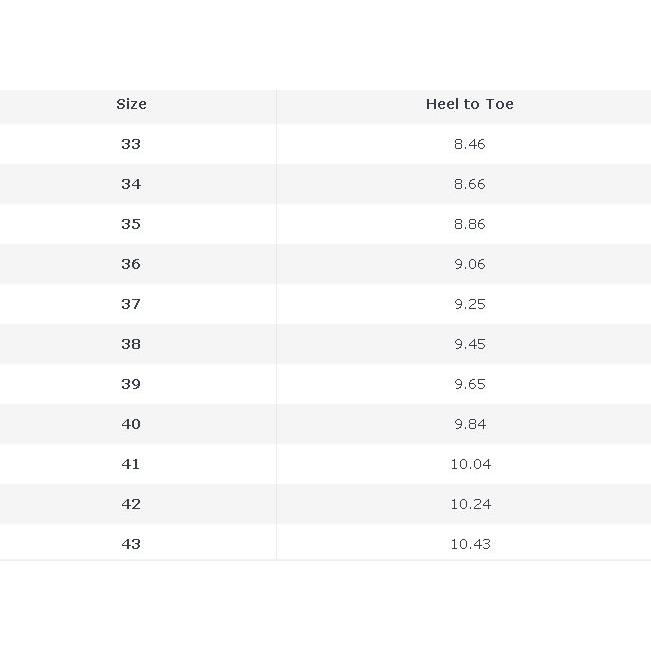The image size is (651, 651).
Task: Select the size 34 cell
Action: 131,184
